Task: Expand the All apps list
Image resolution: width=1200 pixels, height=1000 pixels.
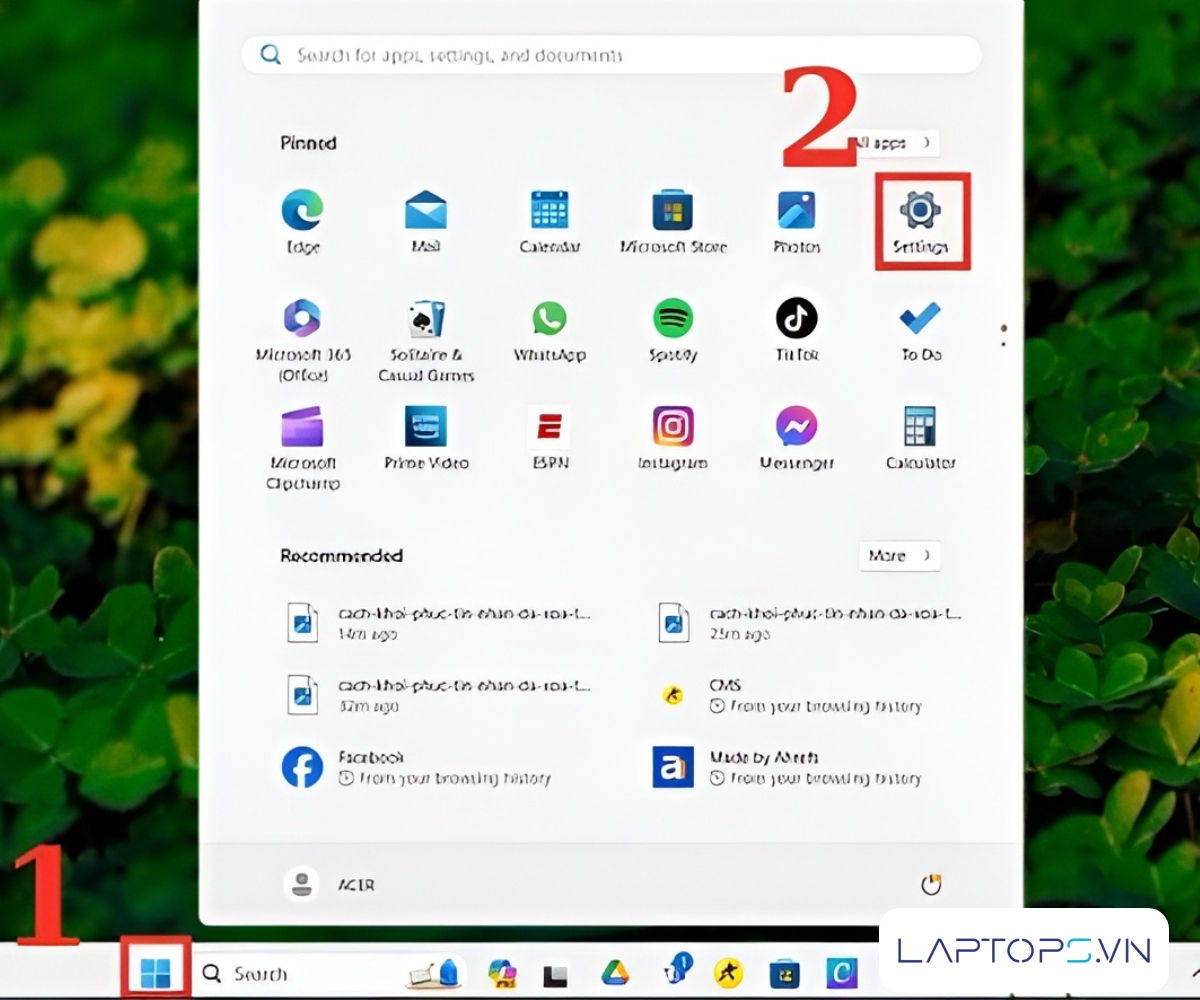Action: [897, 143]
